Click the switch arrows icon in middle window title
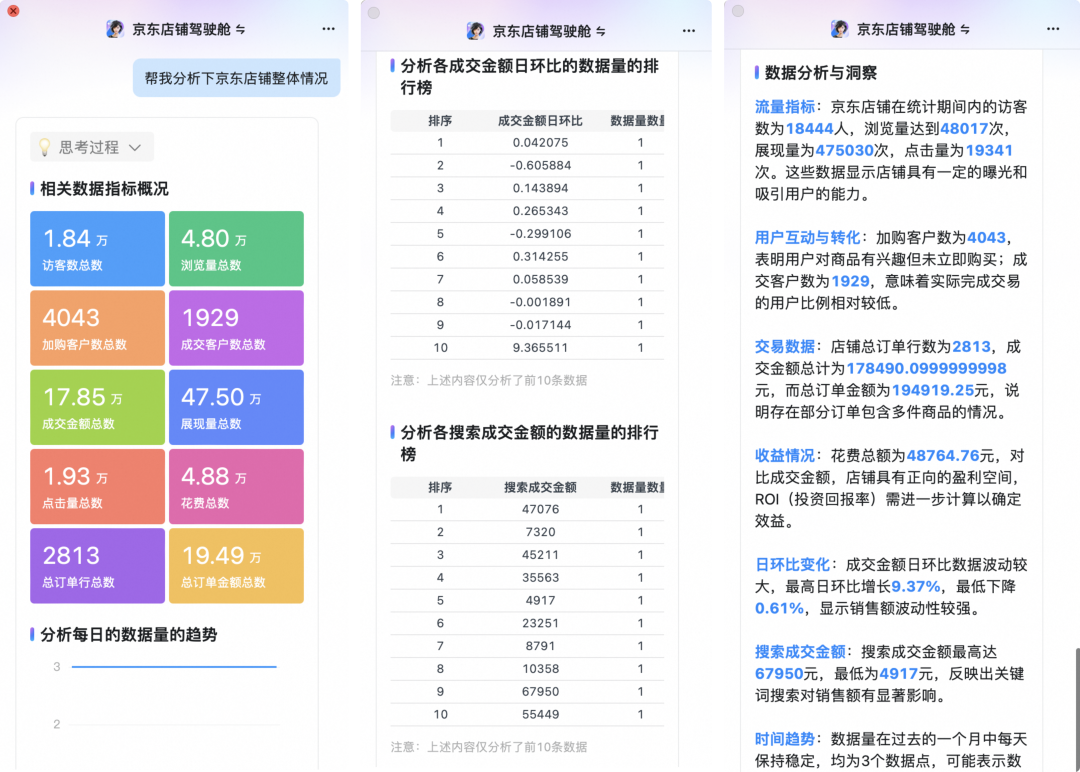The image size is (1080, 772). click(x=601, y=31)
